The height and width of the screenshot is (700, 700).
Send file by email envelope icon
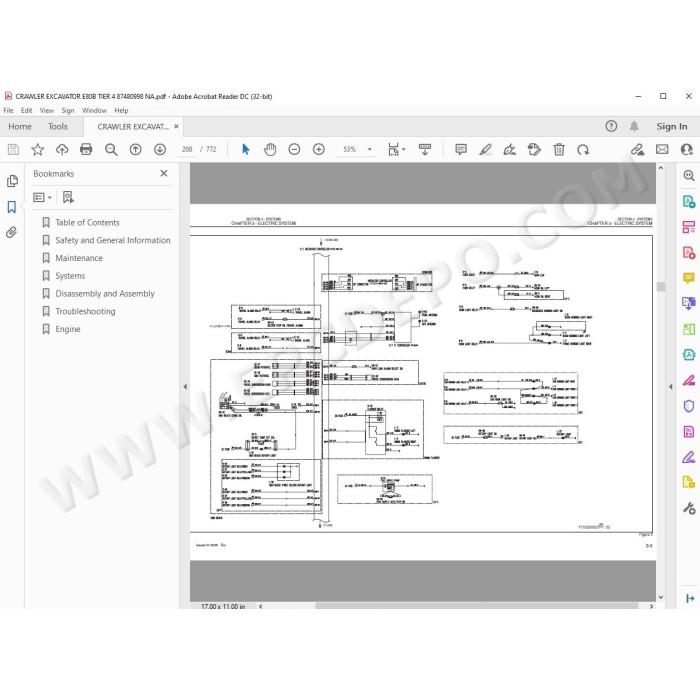662,149
